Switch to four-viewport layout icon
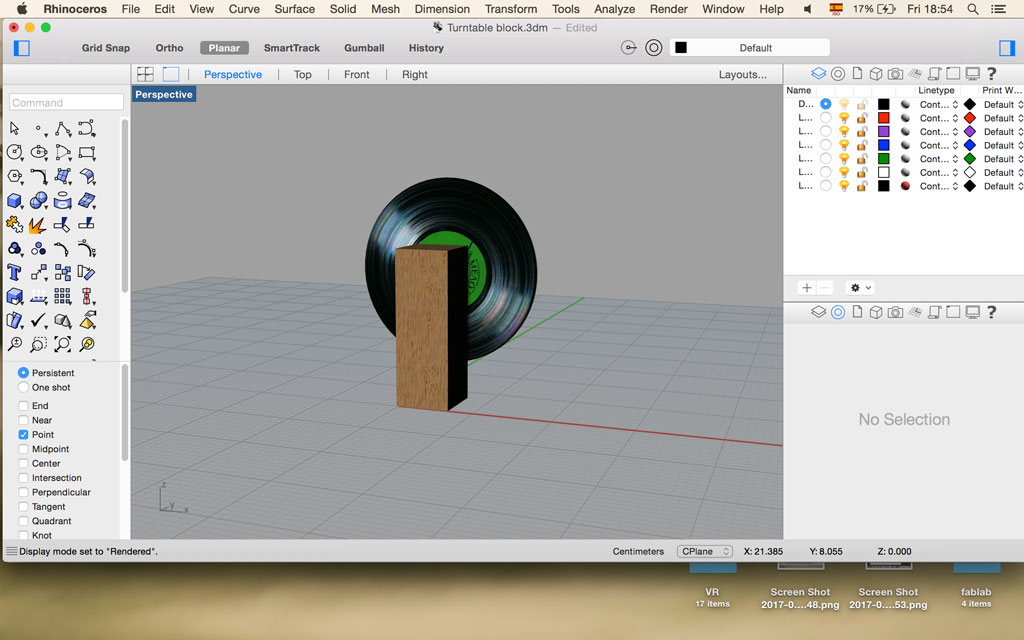Image resolution: width=1024 pixels, height=640 pixels. (145, 74)
